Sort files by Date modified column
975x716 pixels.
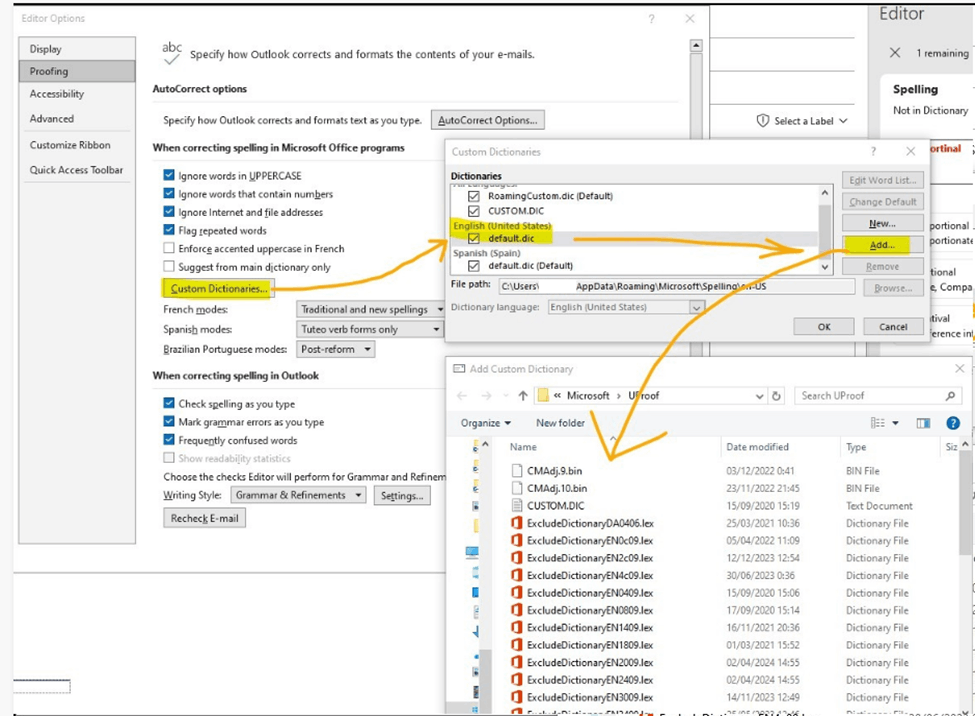757,447
